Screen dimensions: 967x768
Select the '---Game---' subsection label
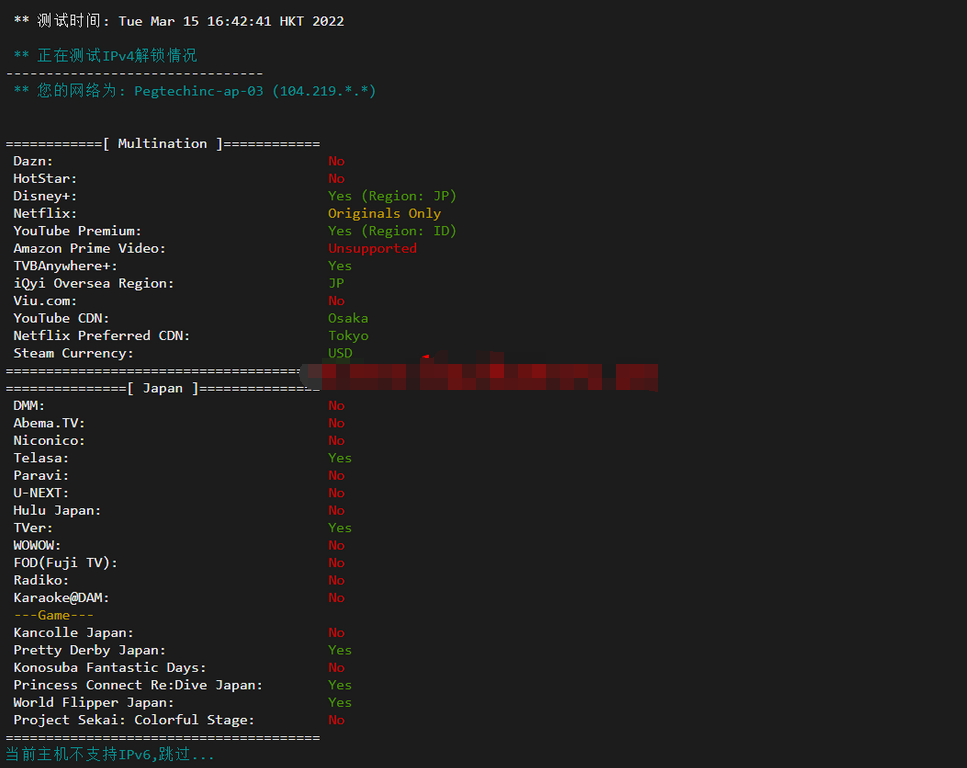pos(54,616)
